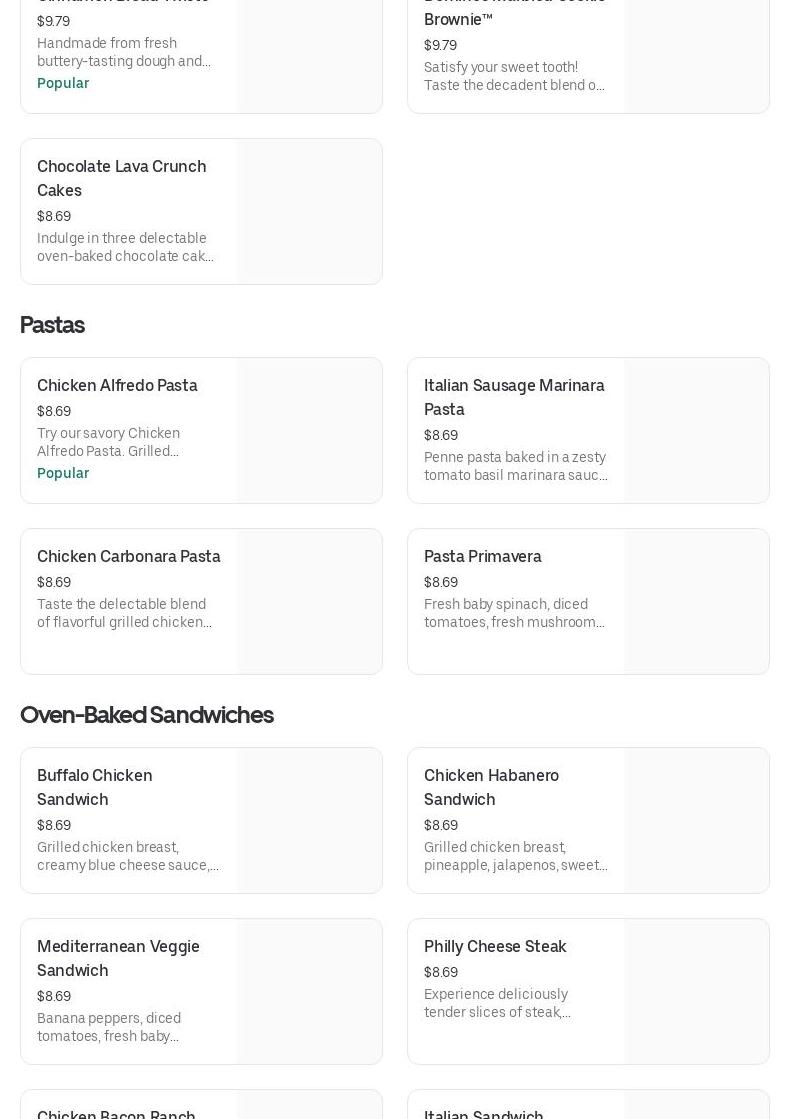Open the Chicken Alfredo Pasta item
This screenshot has width=804, height=1119.
[x=117, y=386]
